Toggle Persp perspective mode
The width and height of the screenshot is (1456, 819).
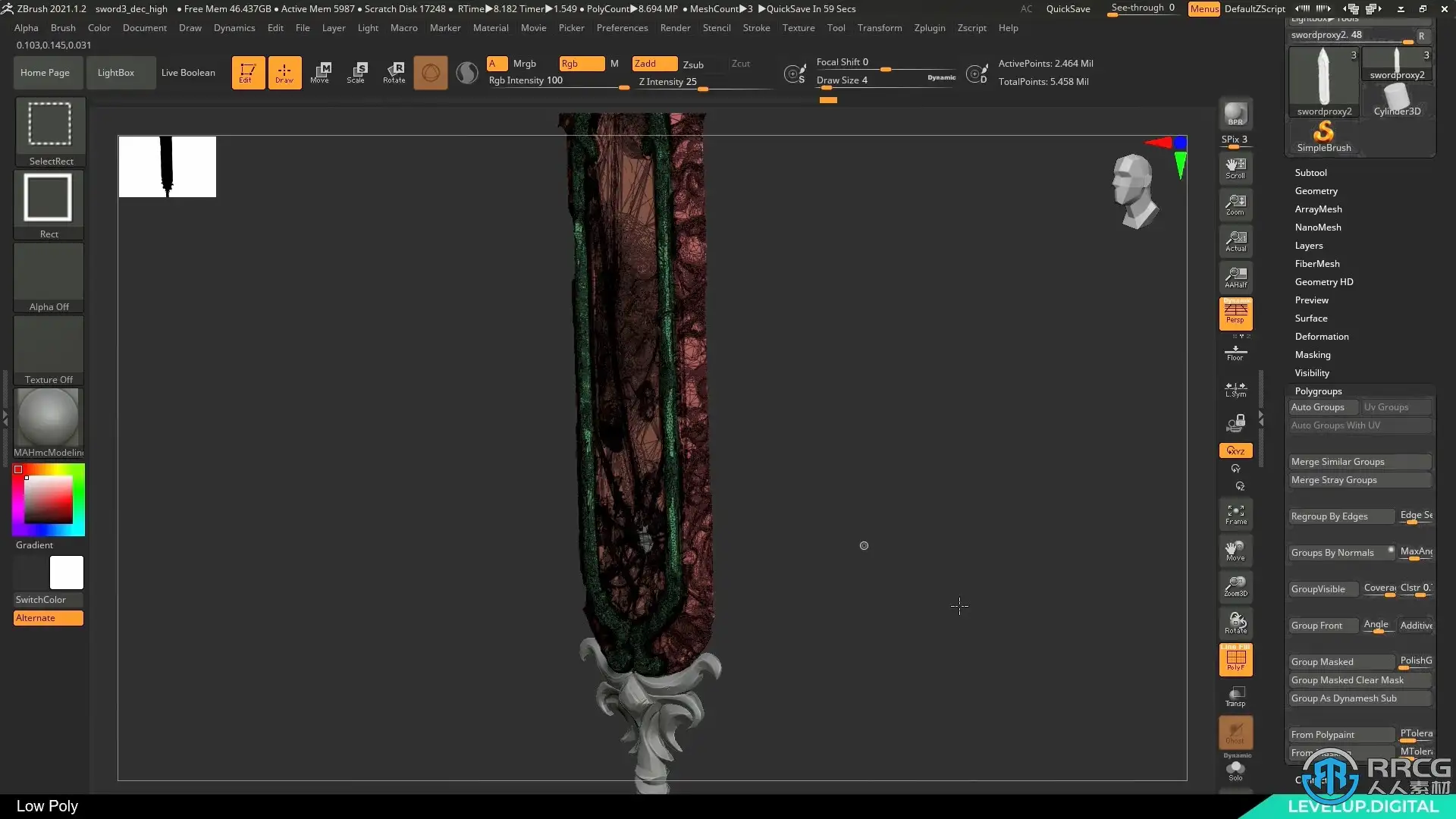[1235, 313]
